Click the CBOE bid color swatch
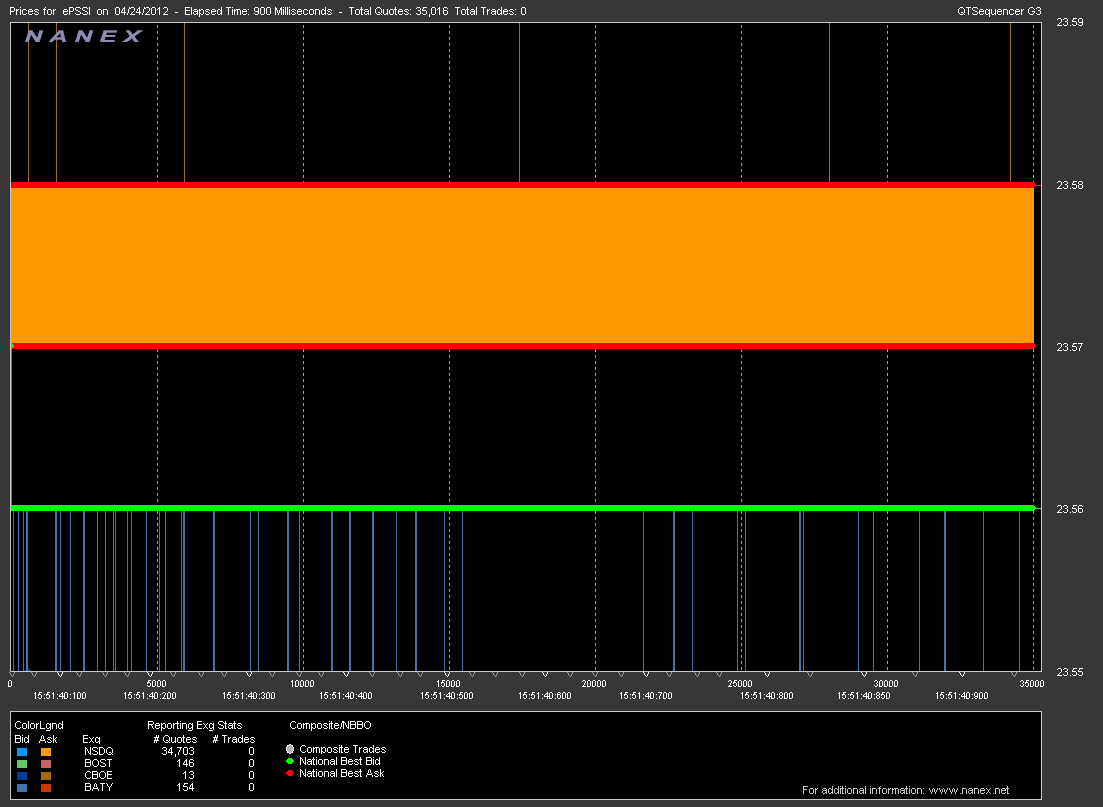The image size is (1103, 807). [x=21, y=775]
